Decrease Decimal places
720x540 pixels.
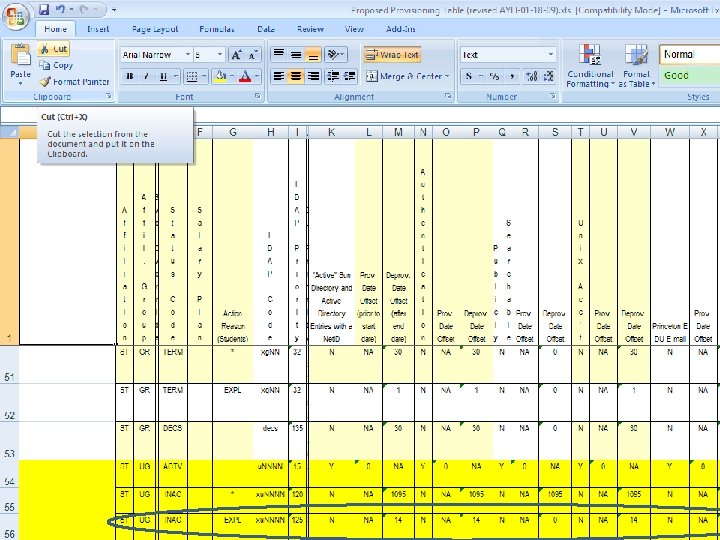click(x=549, y=76)
